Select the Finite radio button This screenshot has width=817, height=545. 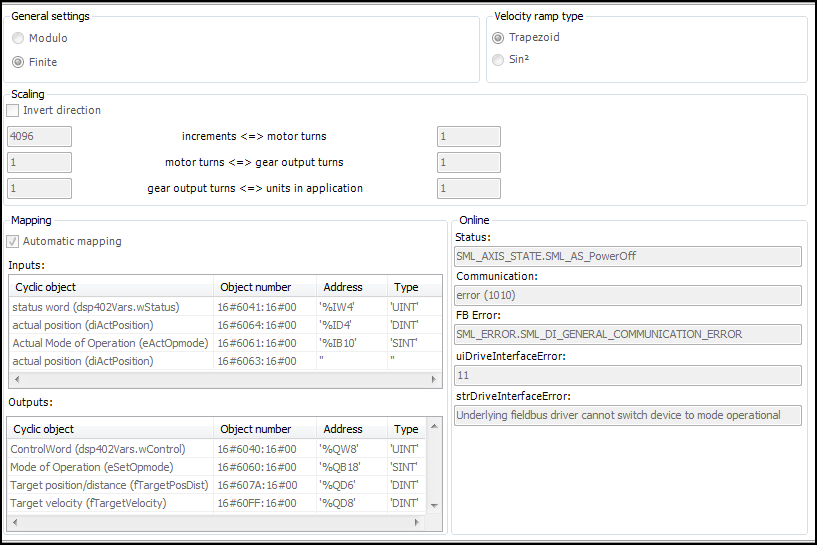pyautogui.click(x=18, y=62)
